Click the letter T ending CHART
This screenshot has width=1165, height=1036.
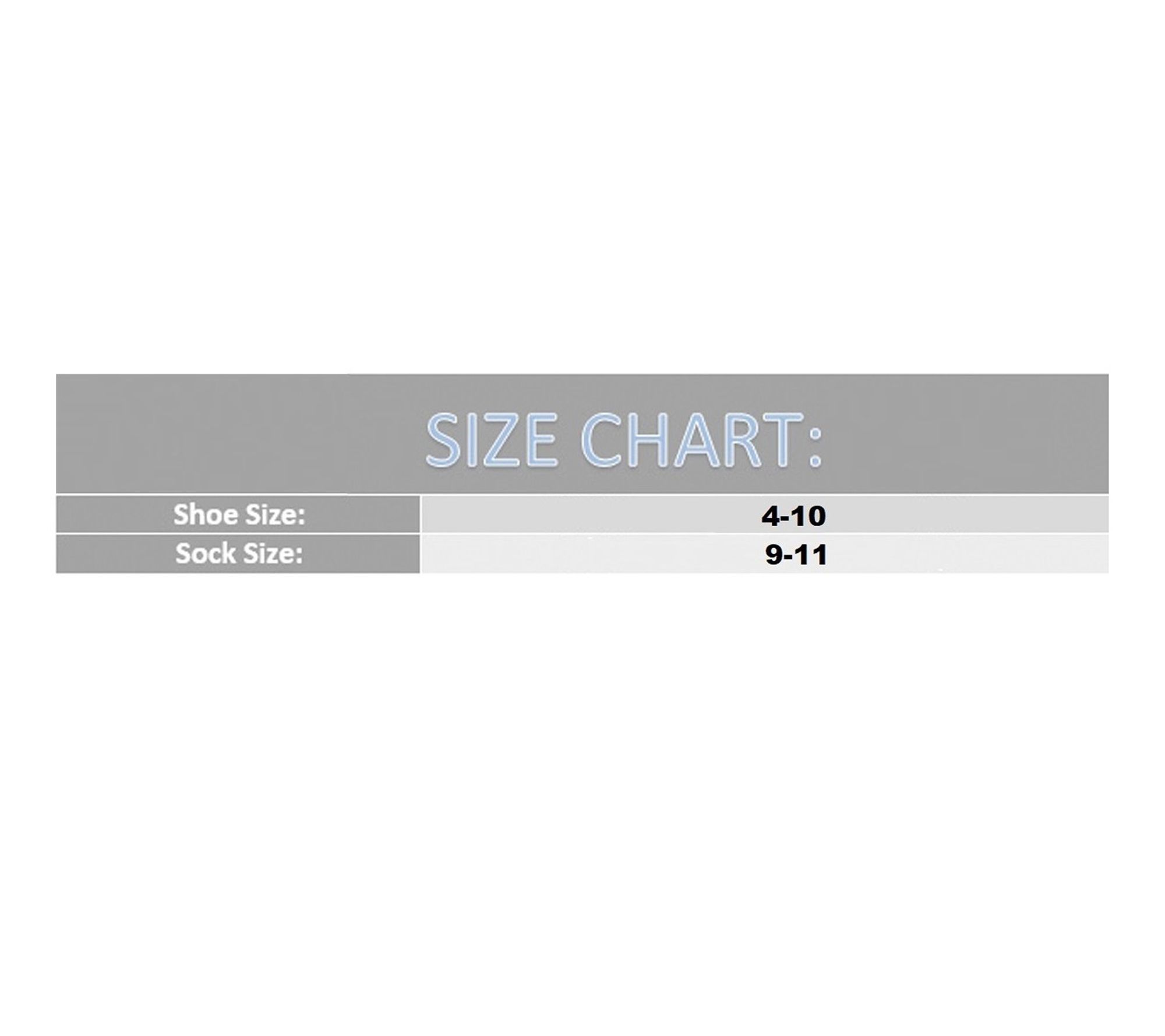click(782, 440)
